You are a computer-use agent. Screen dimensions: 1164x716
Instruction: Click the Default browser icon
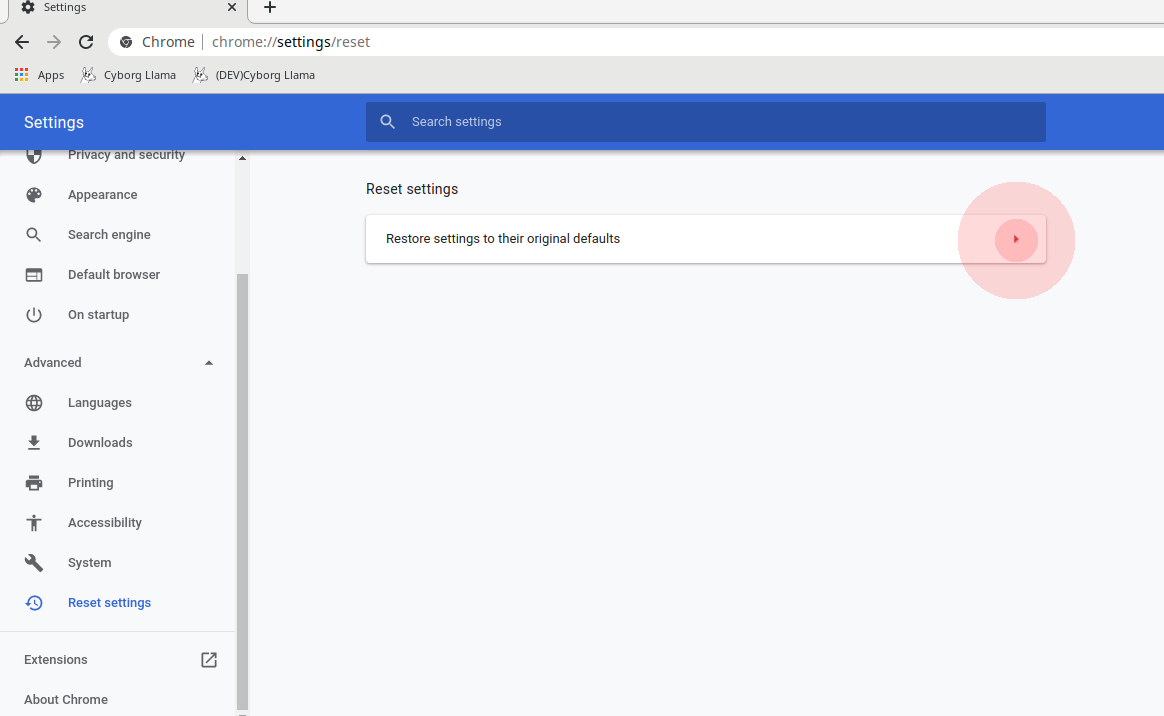click(34, 274)
